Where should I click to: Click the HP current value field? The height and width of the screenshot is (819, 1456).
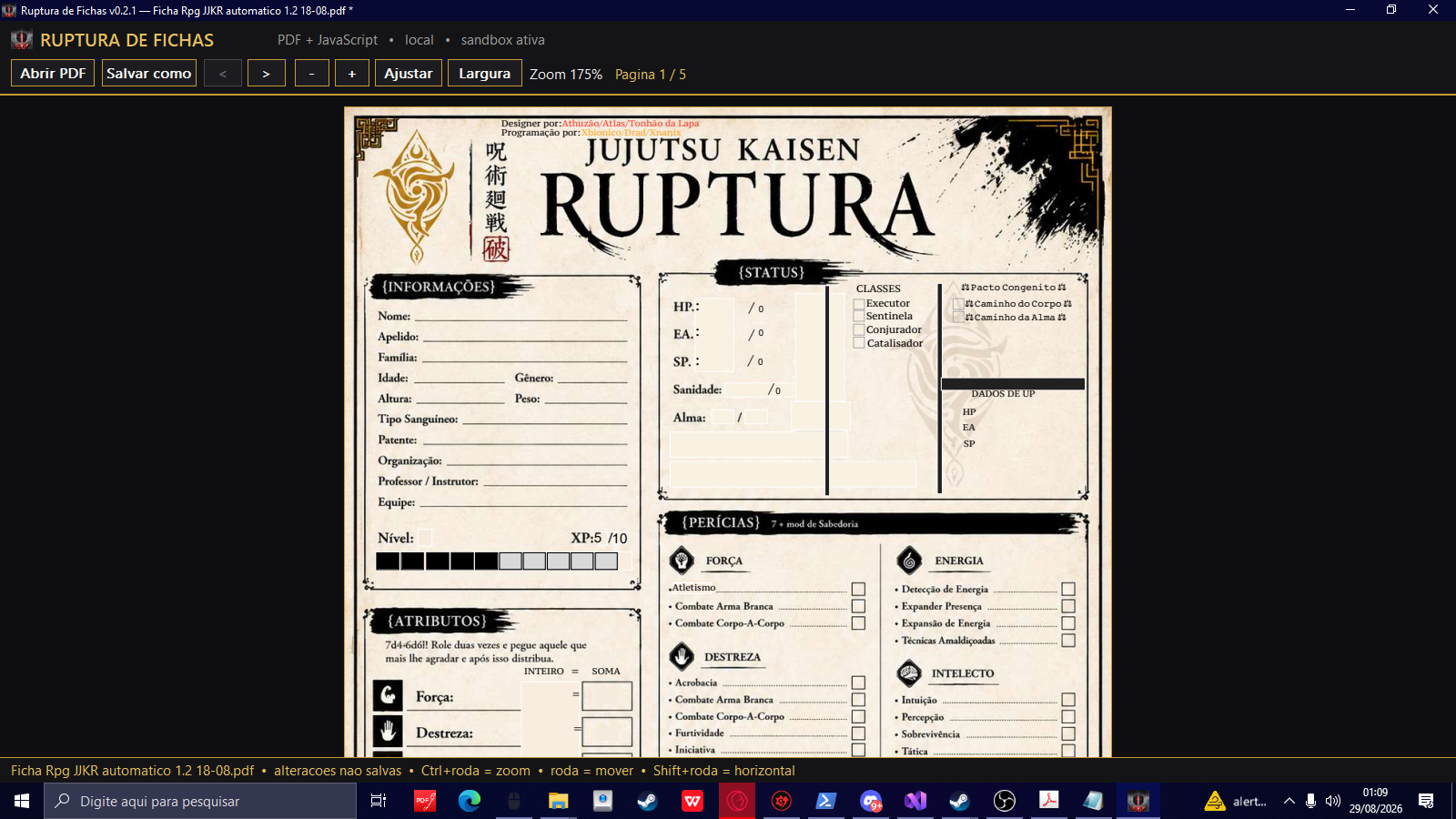click(716, 308)
